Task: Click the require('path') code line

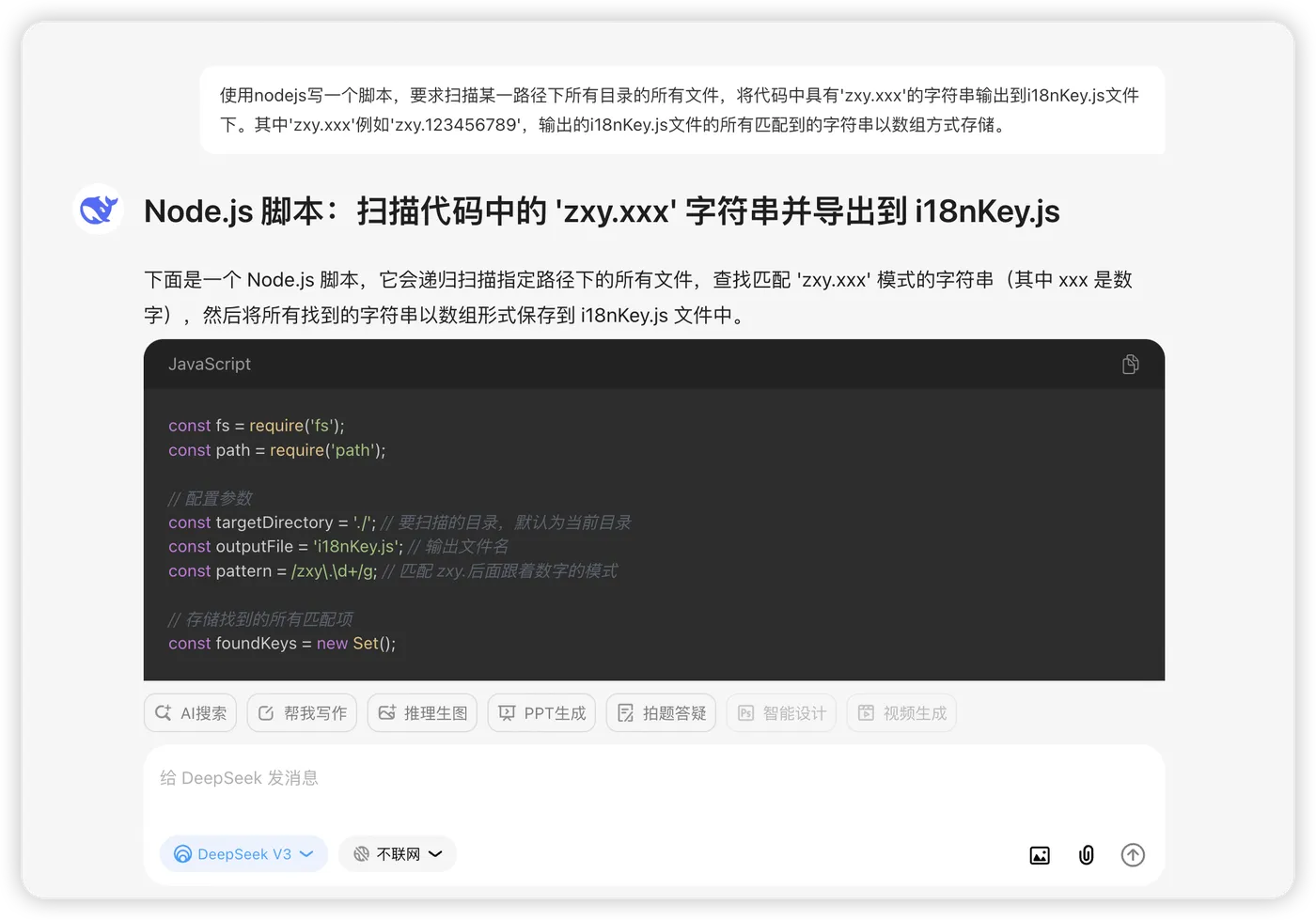Action: tap(277, 450)
